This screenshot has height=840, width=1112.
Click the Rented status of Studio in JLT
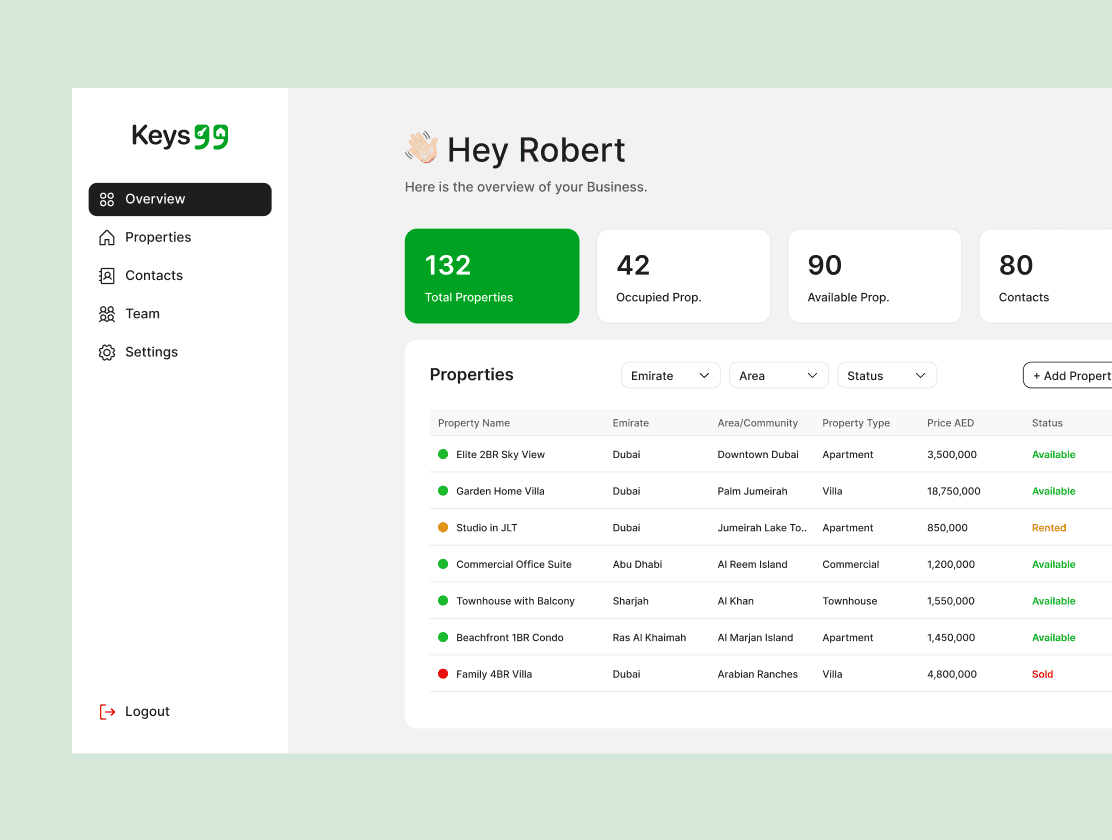pyautogui.click(x=1049, y=527)
